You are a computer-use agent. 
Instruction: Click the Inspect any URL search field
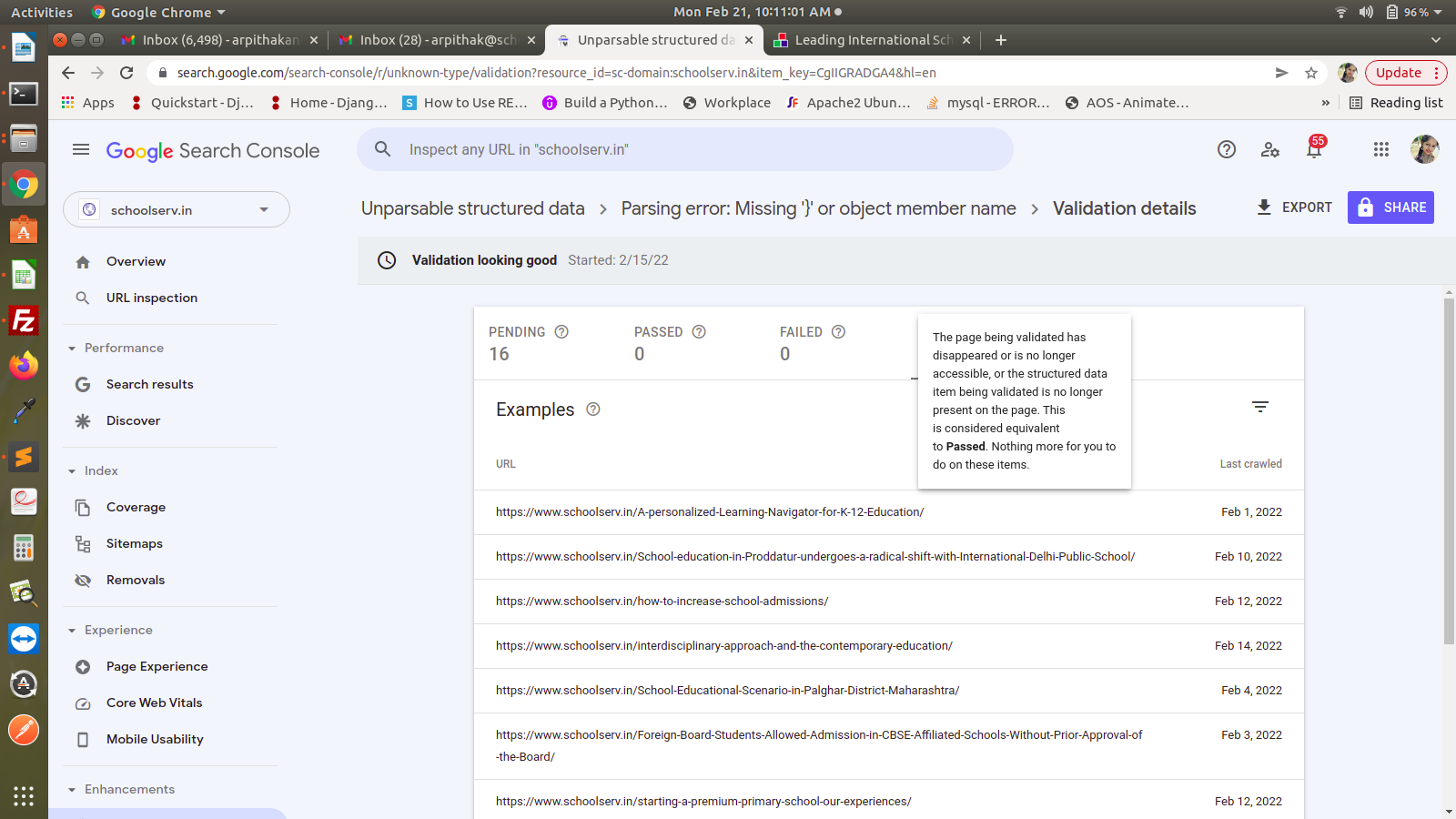tap(684, 149)
